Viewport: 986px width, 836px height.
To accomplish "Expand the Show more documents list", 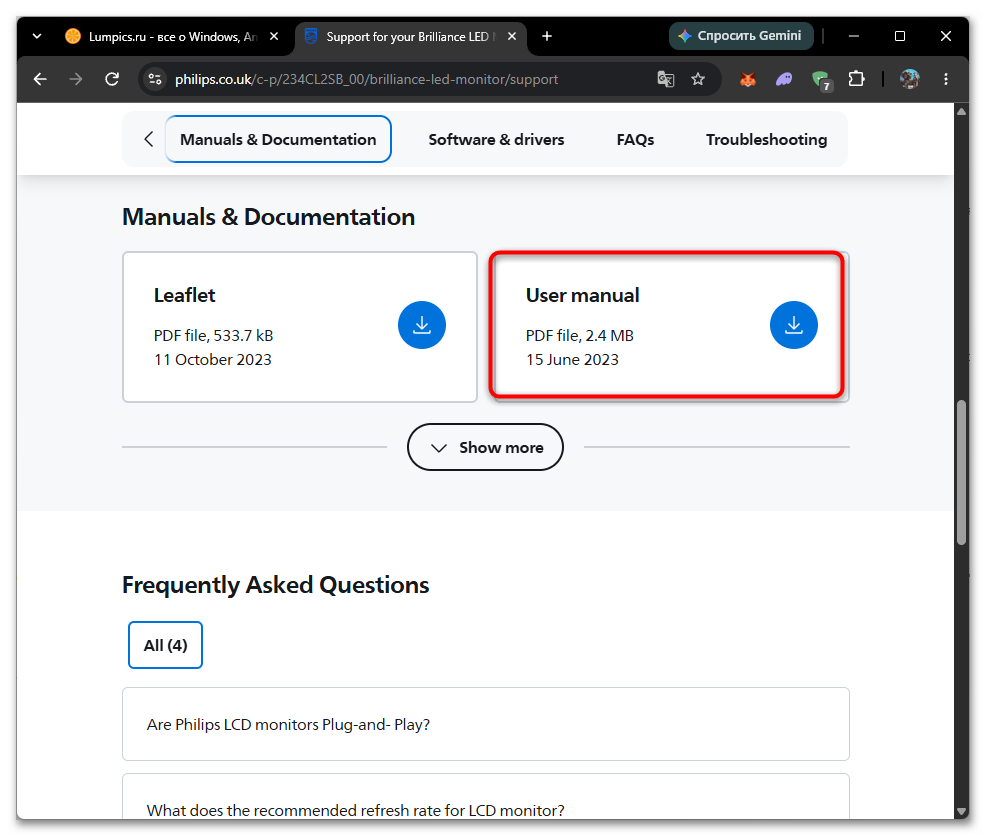I will [x=485, y=447].
